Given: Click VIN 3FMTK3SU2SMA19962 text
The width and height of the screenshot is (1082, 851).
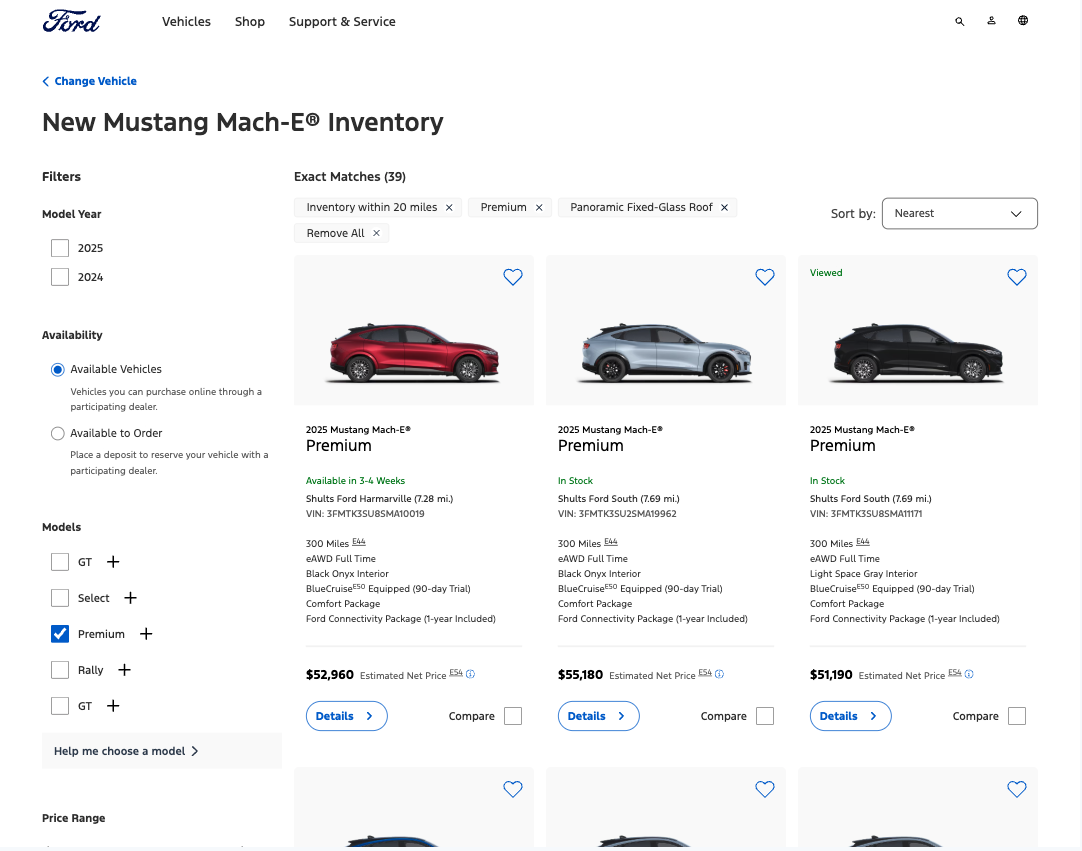Looking at the screenshot, I should click(x=617, y=513).
